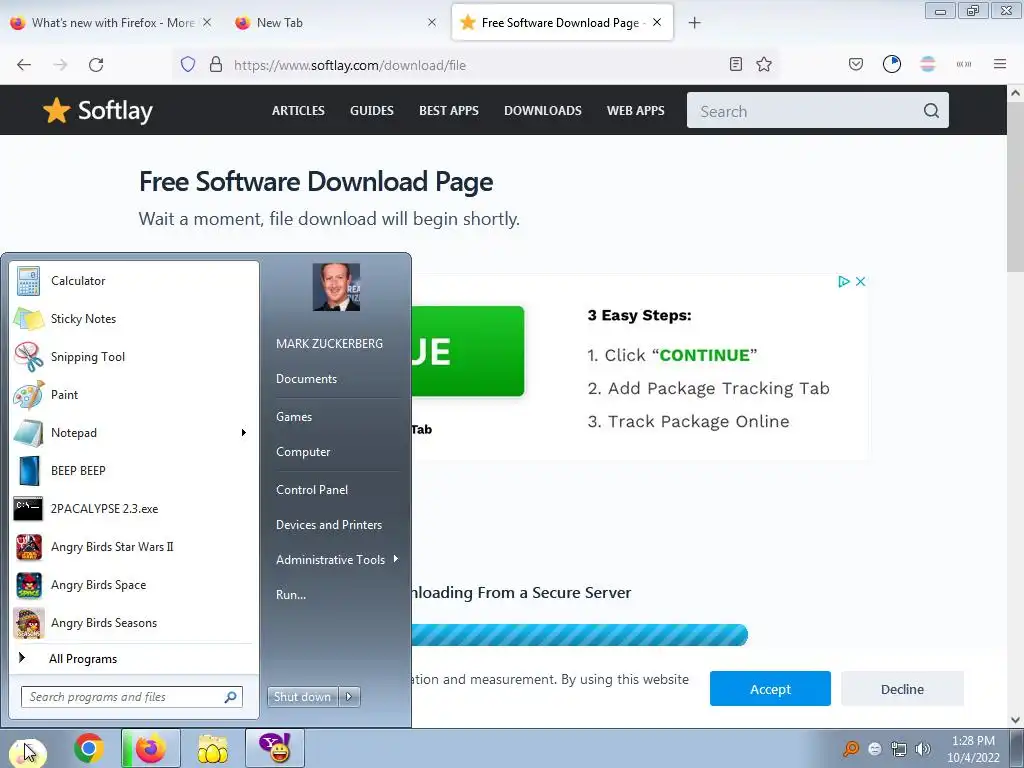Open the WEB APPS nav link

point(635,110)
